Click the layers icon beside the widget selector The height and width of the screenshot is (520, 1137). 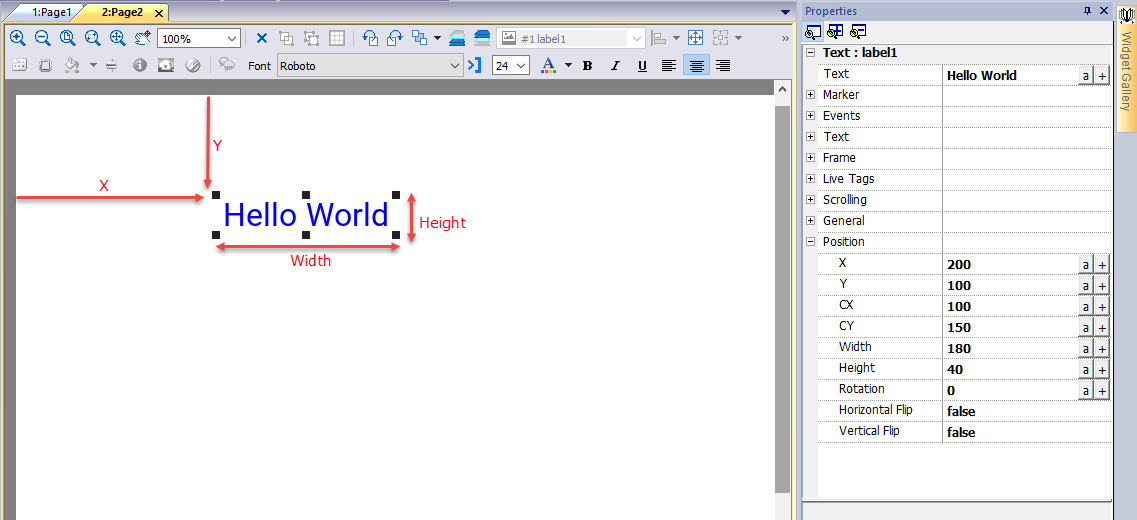tap(481, 38)
